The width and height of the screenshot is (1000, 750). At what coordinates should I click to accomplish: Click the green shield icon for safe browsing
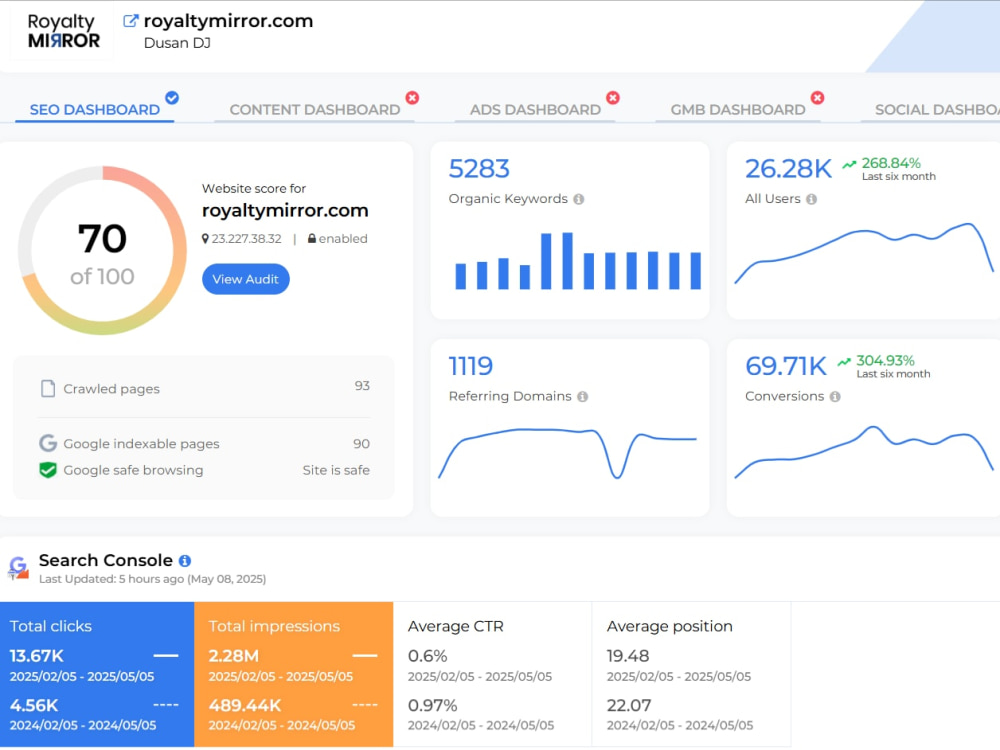(48, 470)
